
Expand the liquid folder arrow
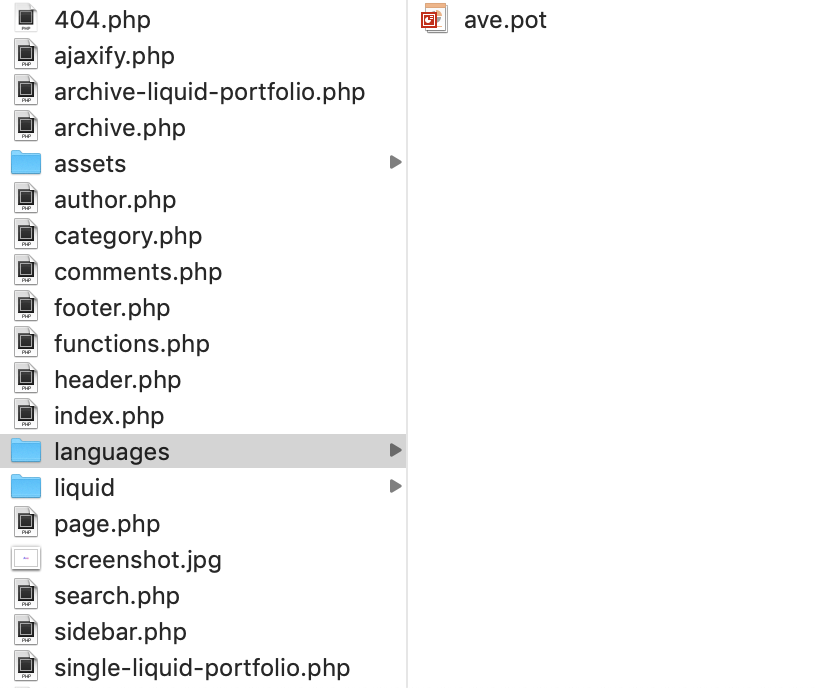396,486
